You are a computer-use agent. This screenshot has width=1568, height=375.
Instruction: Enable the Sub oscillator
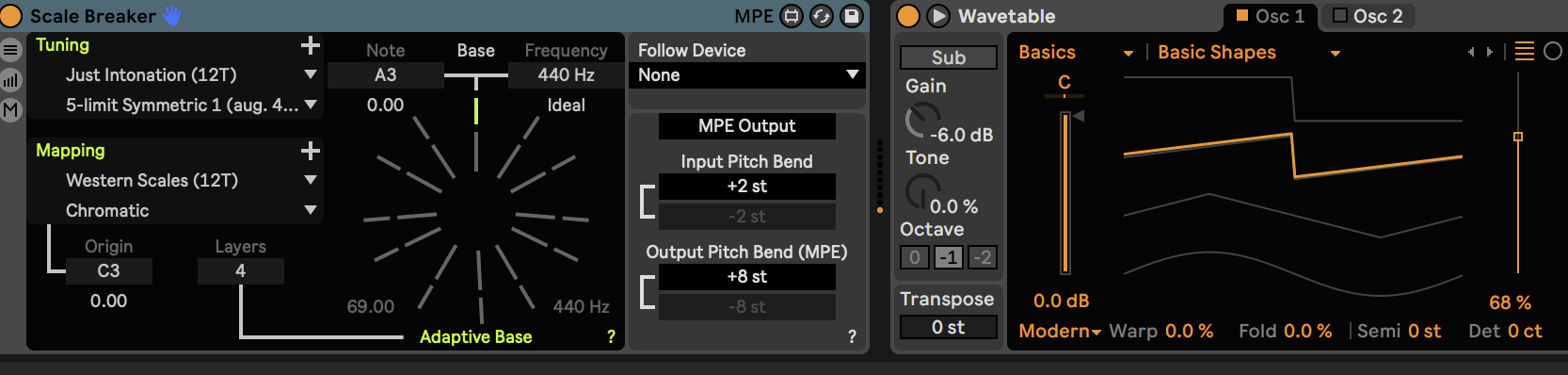(949, 57)
